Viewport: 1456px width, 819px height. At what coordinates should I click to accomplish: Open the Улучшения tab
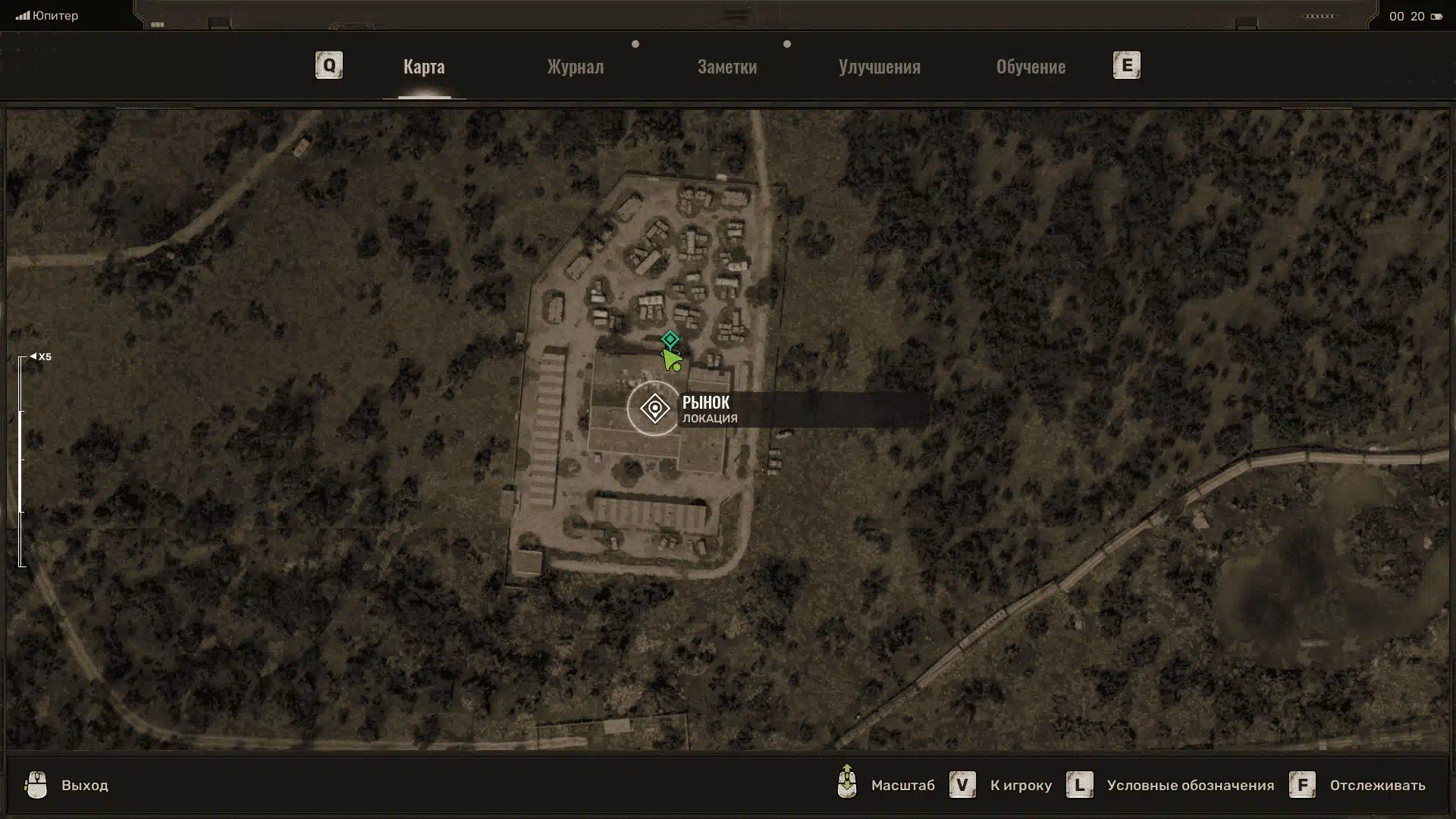880,67
